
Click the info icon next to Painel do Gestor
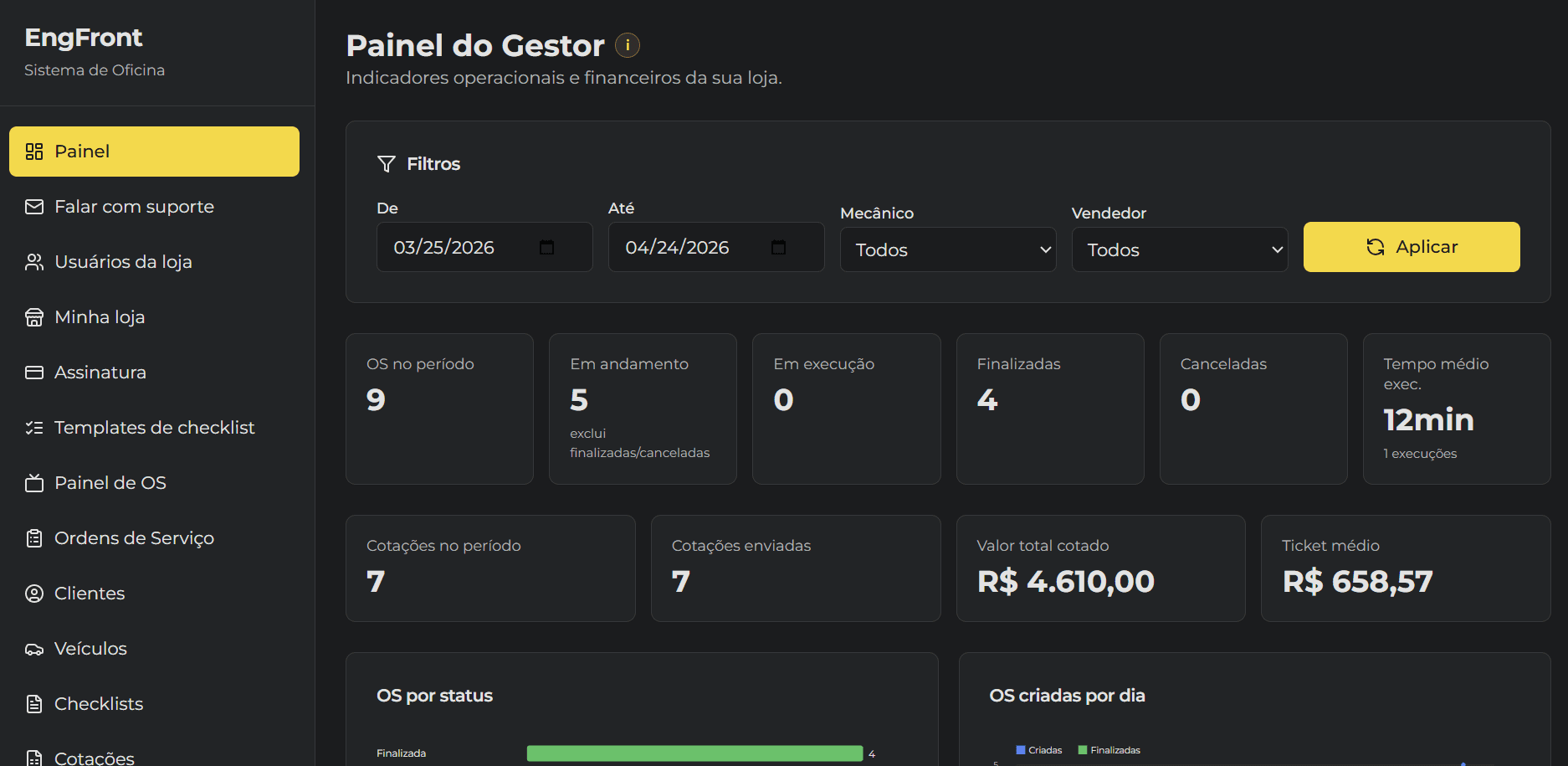627,45
